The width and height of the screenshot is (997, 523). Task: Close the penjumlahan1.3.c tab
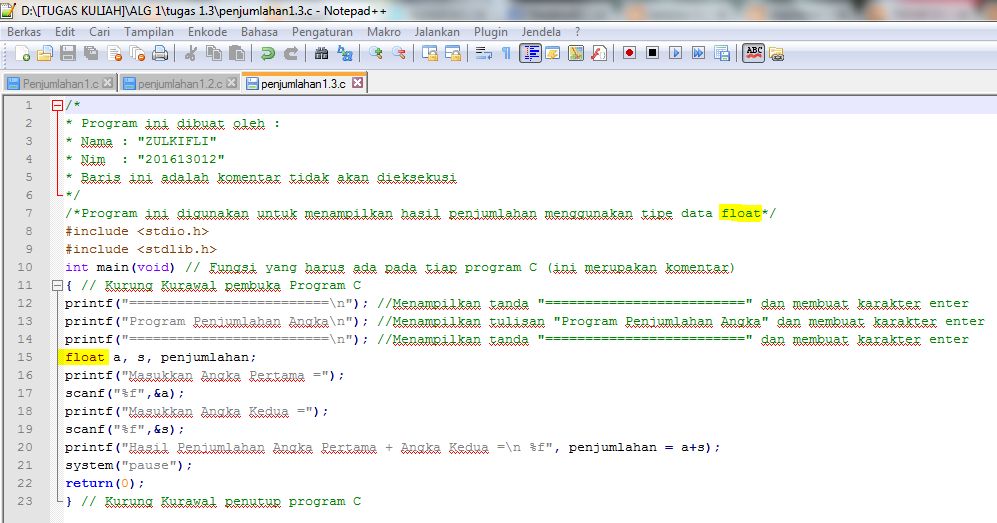pyautogui.click(x=357, y=83)
